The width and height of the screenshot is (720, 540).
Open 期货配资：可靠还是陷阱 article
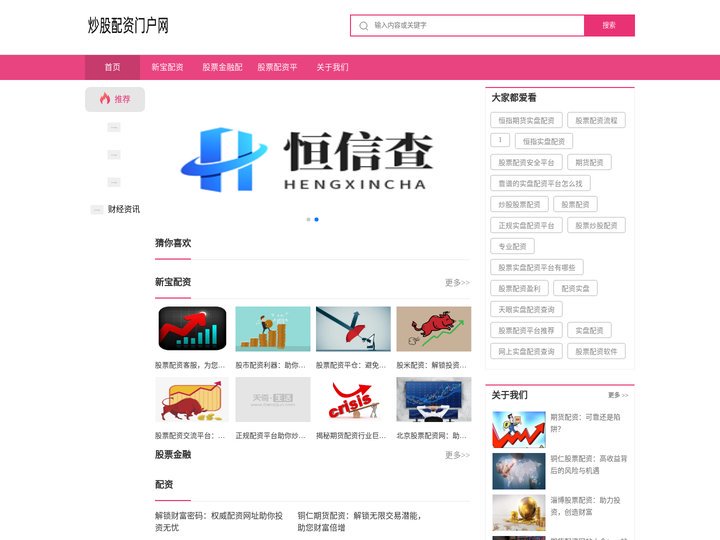point(585,423)
